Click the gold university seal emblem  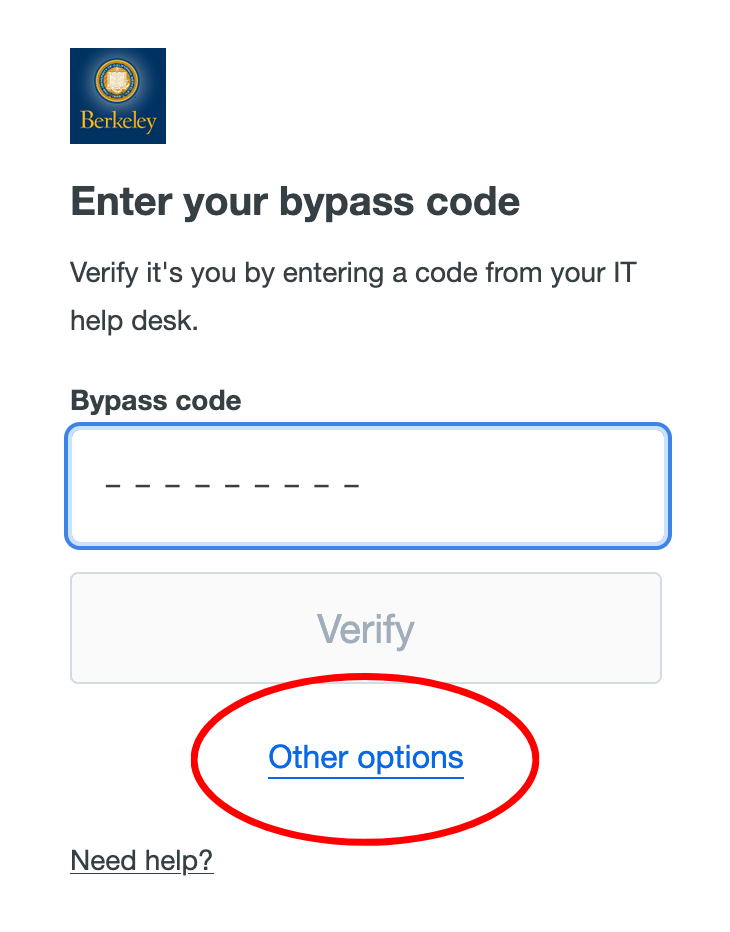[117, 80]
